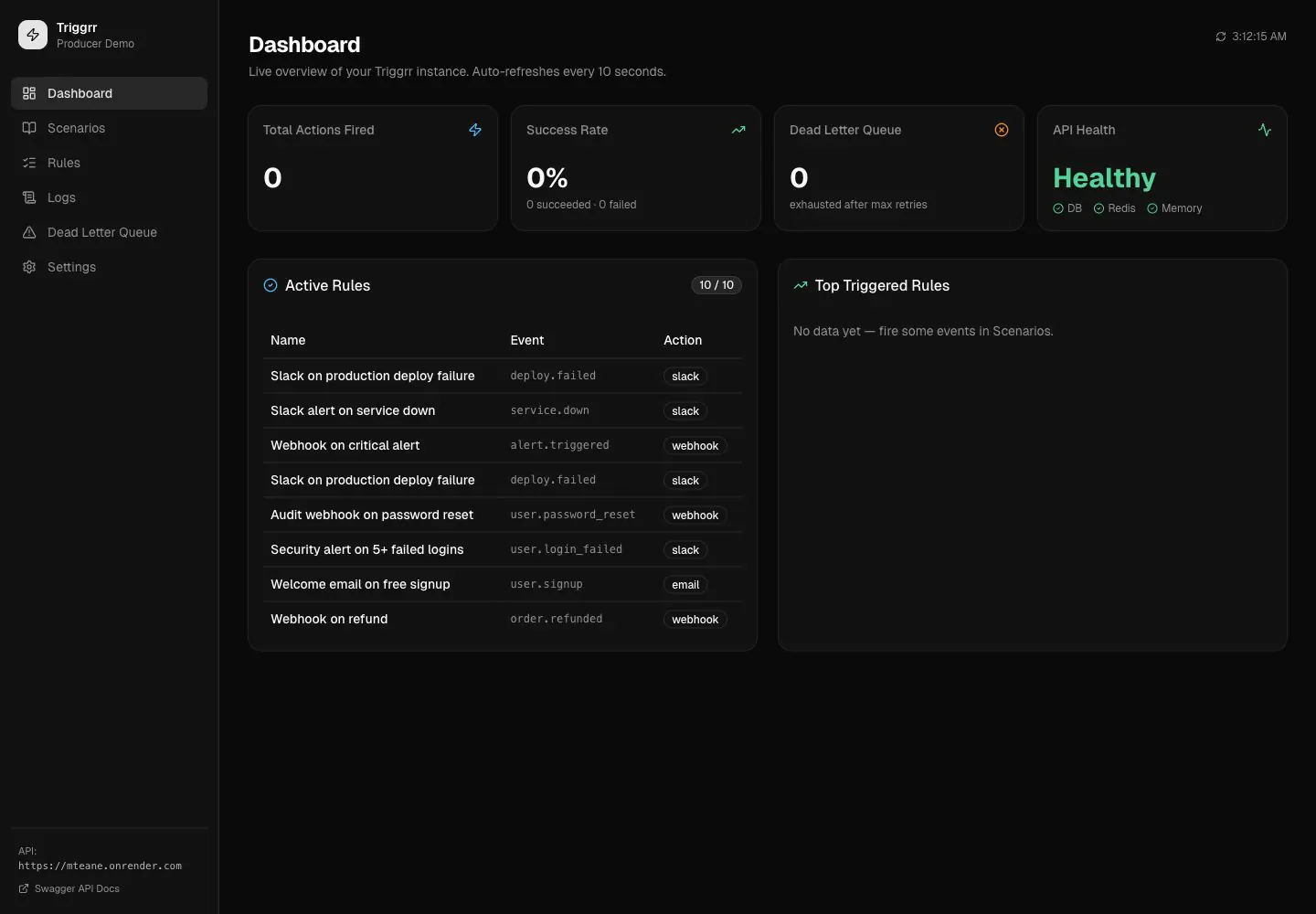
Task: Click the webhook badge in critical alert row
Action: coord(695,446)
